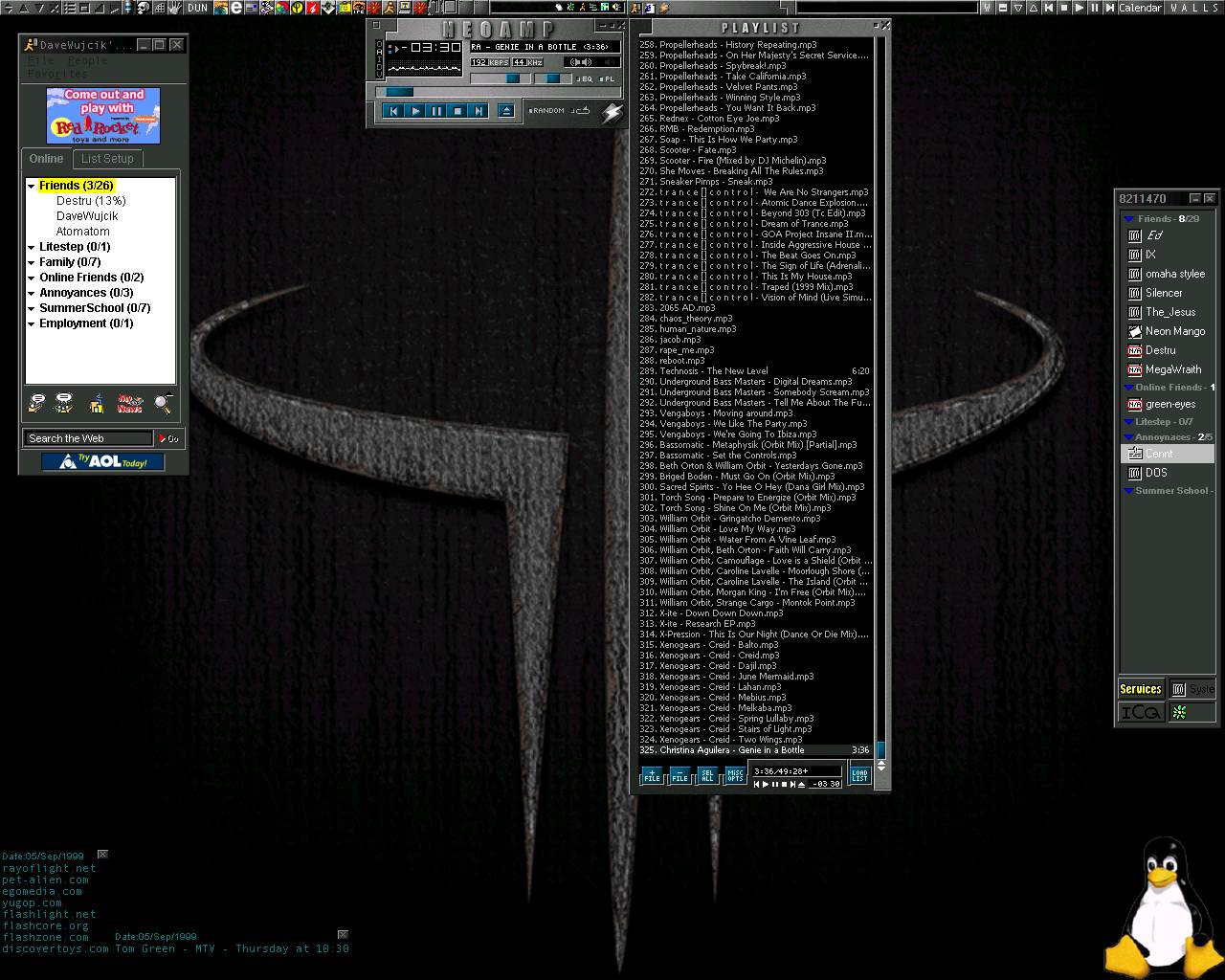Image resolution: width=1225 pixels, height=980 pixels.
Task: Click the SEL ALL button in the playlist
Action: (707, 775)
